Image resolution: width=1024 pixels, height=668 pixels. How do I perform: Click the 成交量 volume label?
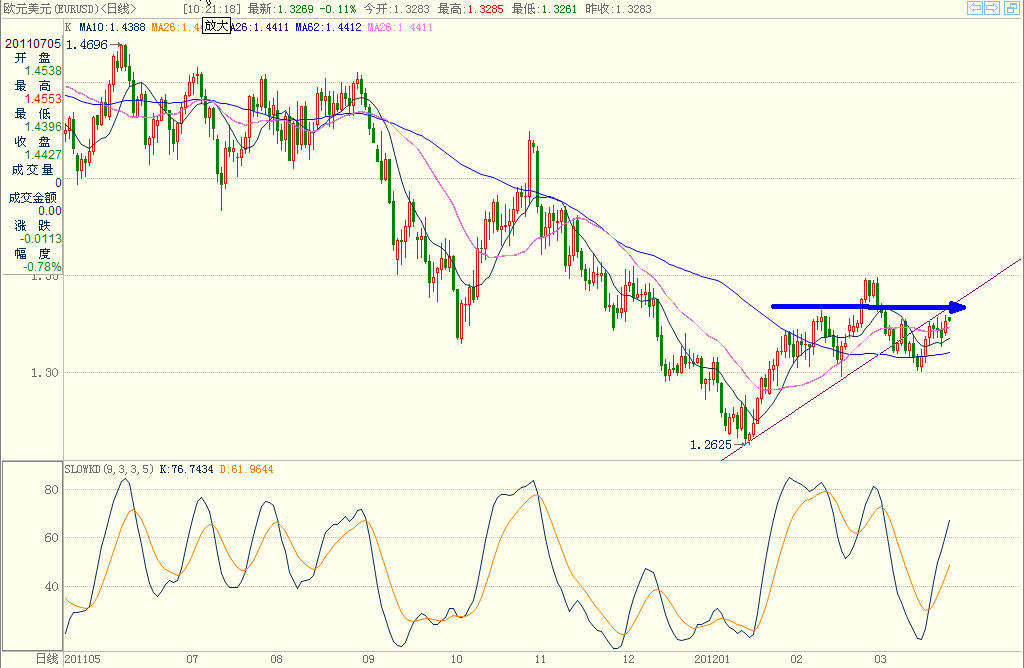point(33,170)
